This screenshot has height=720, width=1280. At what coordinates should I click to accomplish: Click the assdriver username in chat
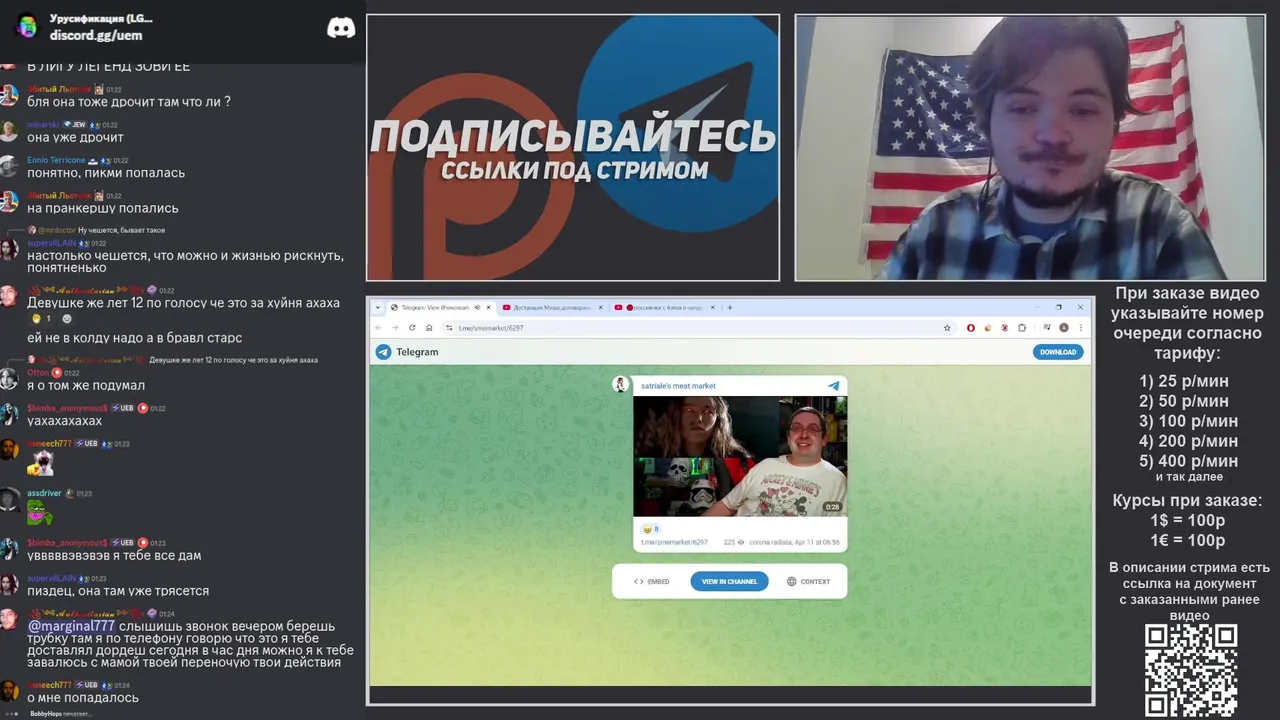pyautogui.click(x=44, y=493)
